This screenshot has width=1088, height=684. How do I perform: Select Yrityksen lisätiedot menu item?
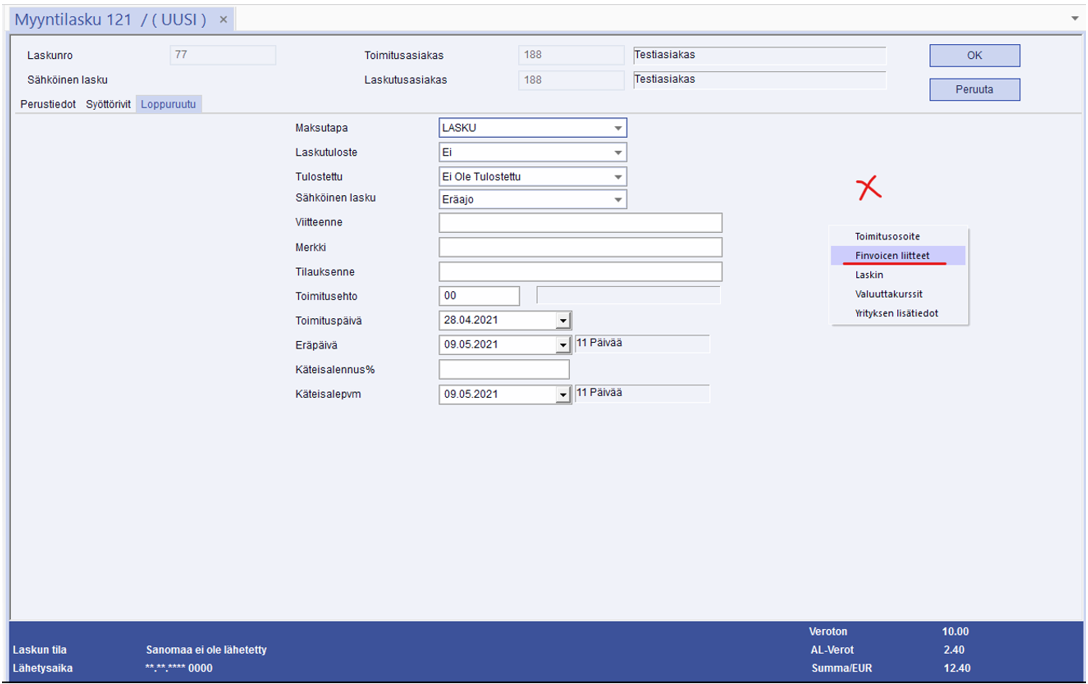coord(896,314)
